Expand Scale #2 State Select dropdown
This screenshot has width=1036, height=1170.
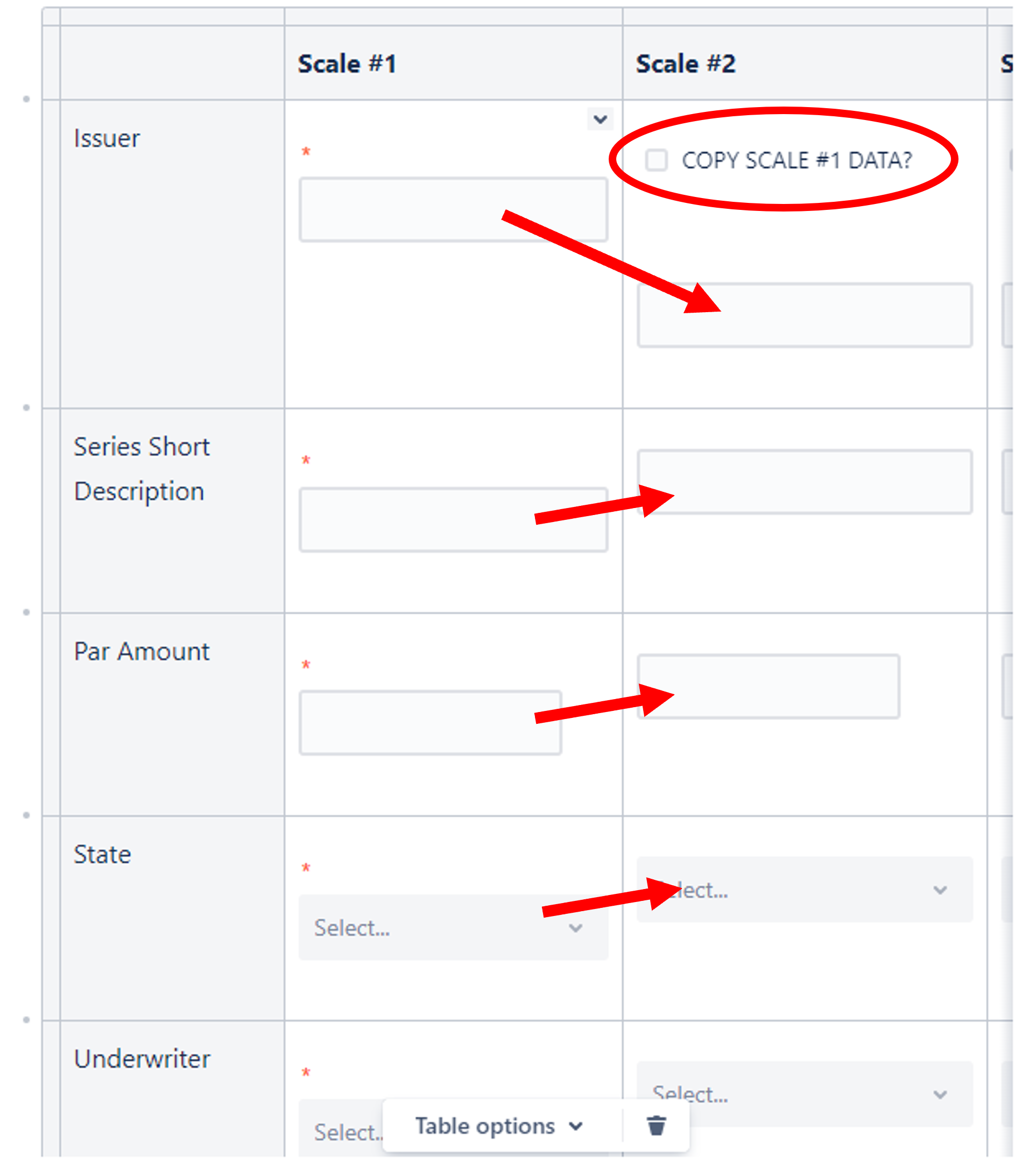click(x=804, y=890)
